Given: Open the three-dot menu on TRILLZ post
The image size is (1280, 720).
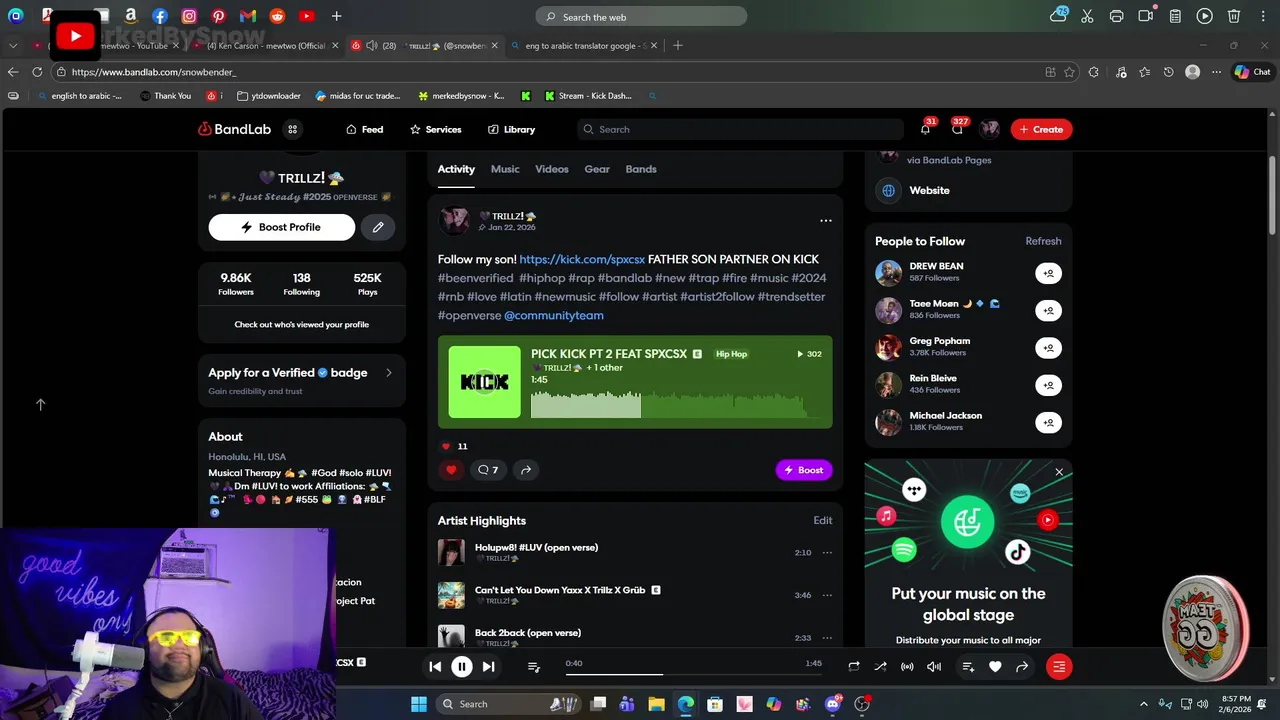Looking at the screenshot, I should 826,221.
